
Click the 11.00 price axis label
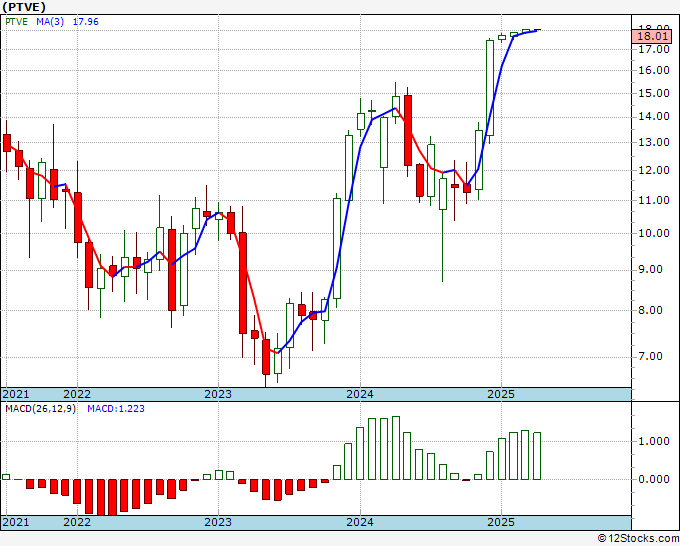click(x=654, y=200)
